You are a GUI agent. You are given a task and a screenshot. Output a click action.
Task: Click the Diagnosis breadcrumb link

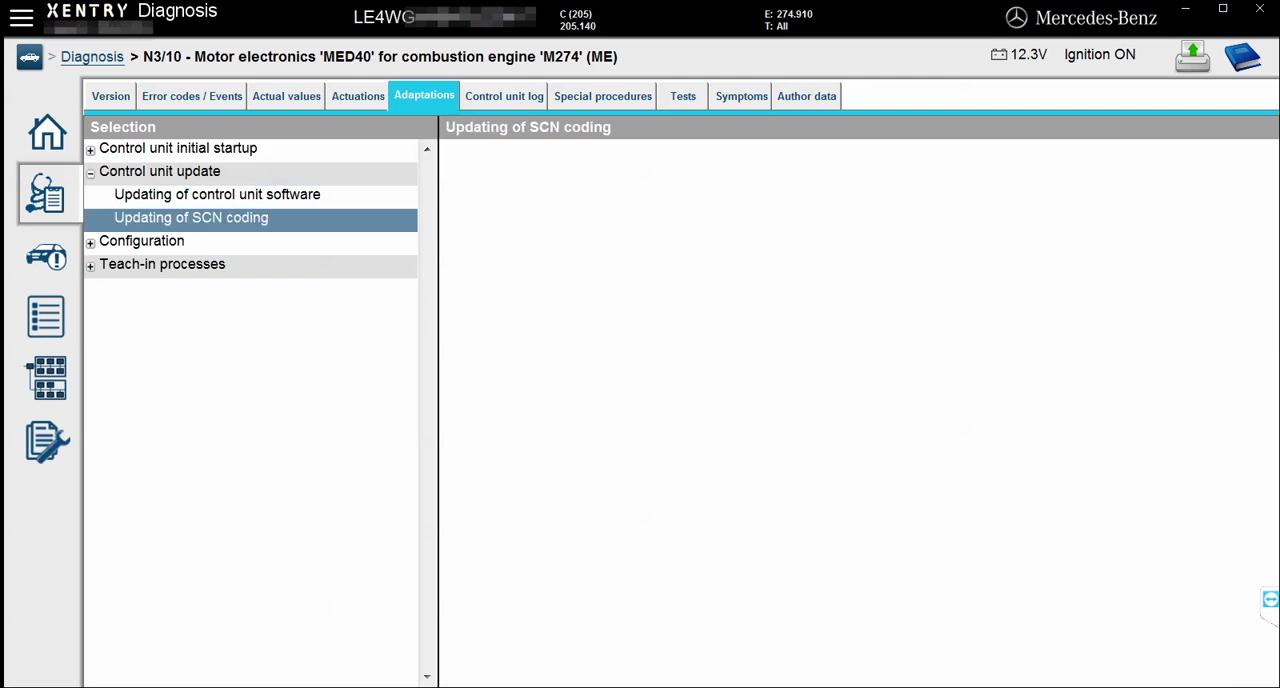pyautogui.click(x=92, y=56)
